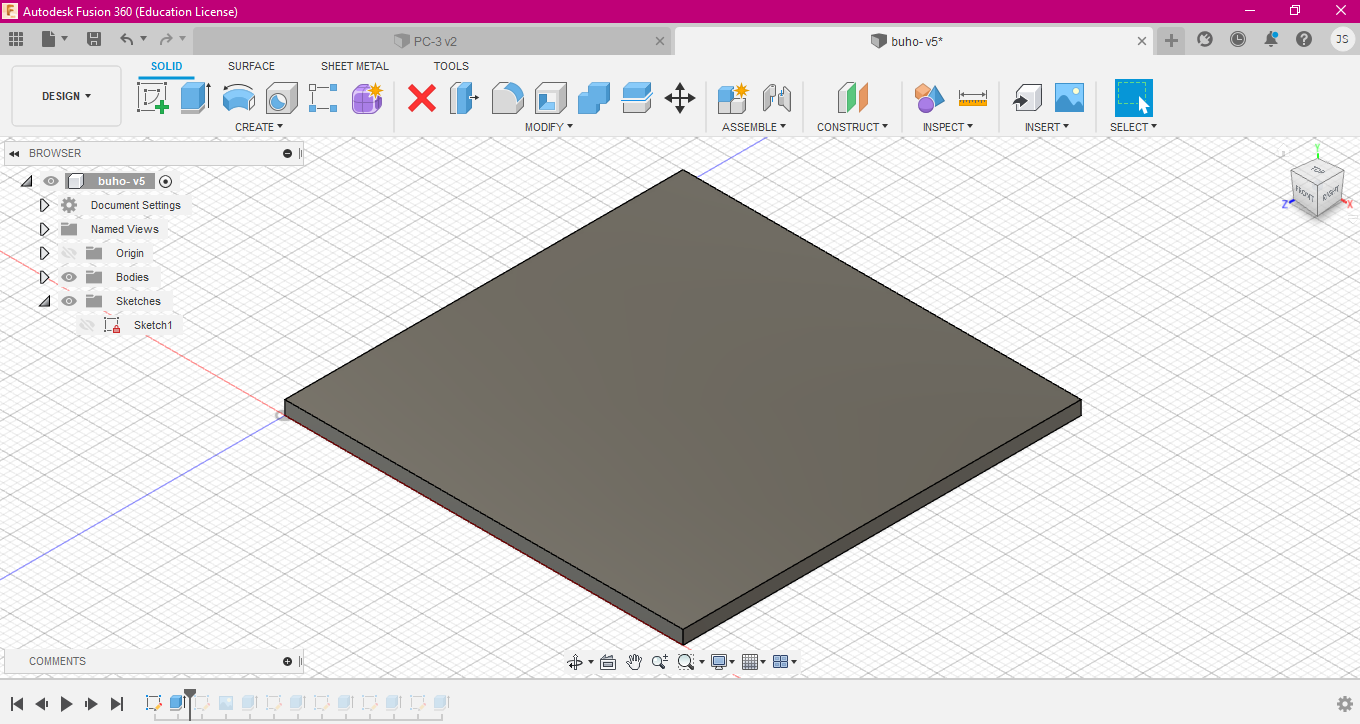Show Sketch1 using its eye icon
Viewport: 1360px width, 724px height.
pyautogui.click(x=87, y=325)
